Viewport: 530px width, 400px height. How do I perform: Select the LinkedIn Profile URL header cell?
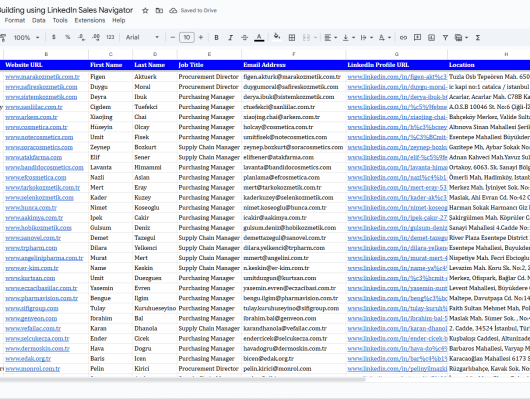397,65
